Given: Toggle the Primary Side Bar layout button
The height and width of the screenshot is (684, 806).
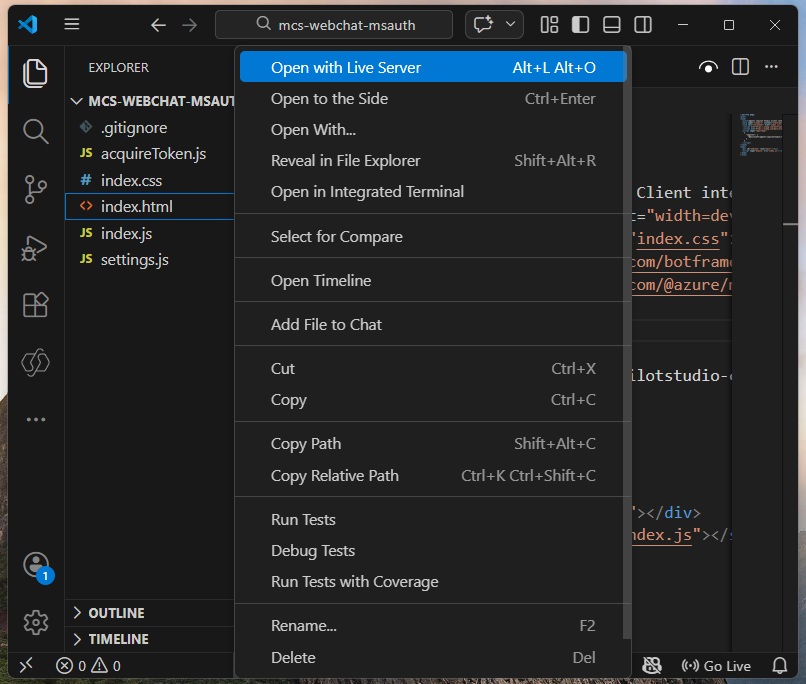Looking at the screenshot, I should click(x=580, y=25).
